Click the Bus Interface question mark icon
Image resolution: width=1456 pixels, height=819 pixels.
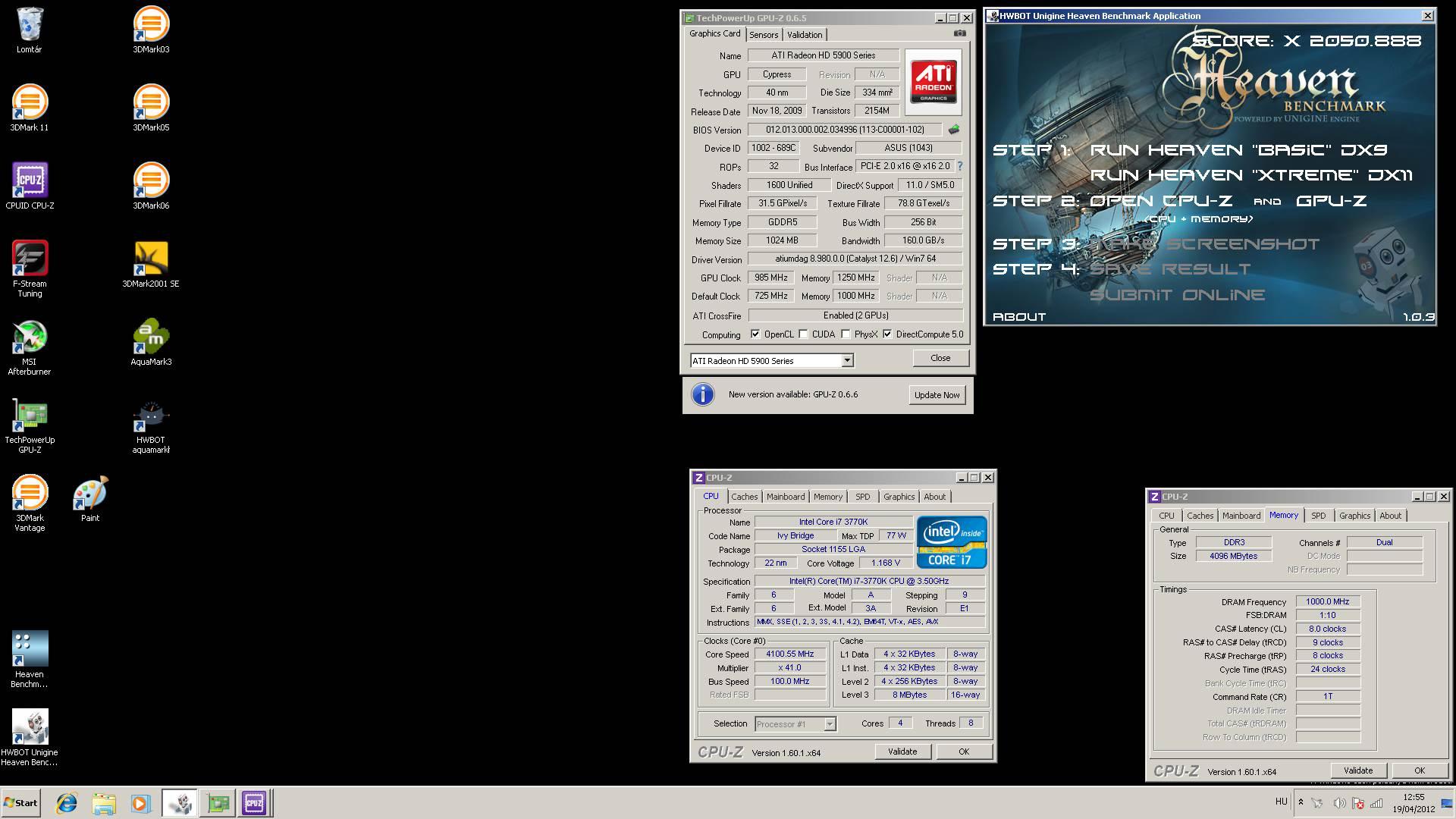(x=960, y=166)
